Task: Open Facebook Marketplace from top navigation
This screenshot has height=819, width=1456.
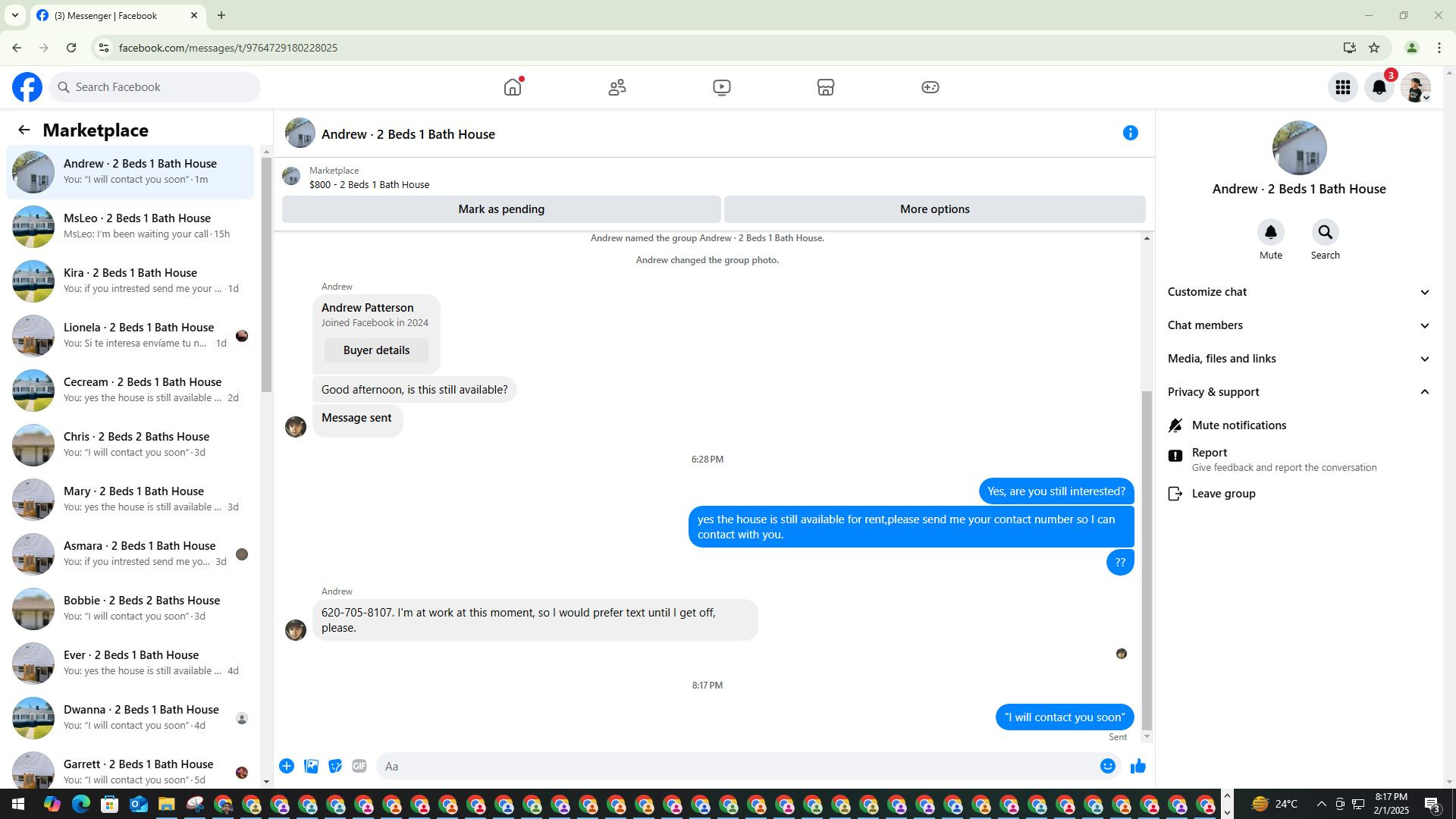Action: [825, 87]
